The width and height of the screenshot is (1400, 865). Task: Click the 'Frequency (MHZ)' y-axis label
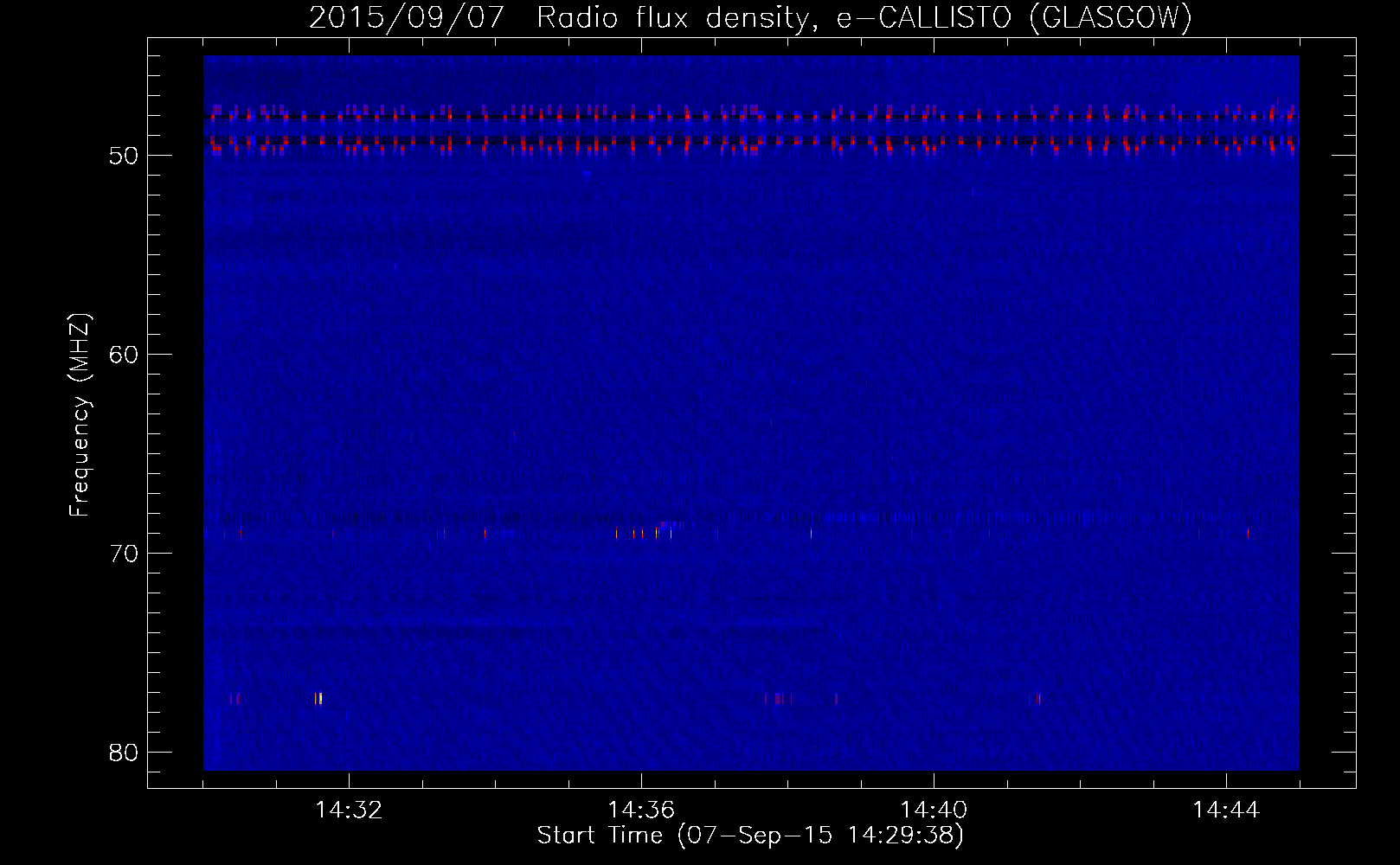(80, 415)
